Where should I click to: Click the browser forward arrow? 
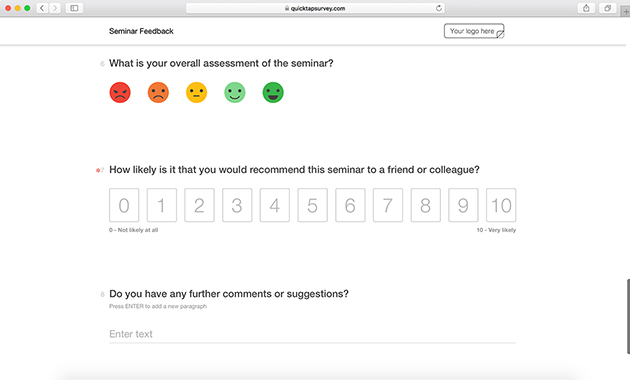55,8
